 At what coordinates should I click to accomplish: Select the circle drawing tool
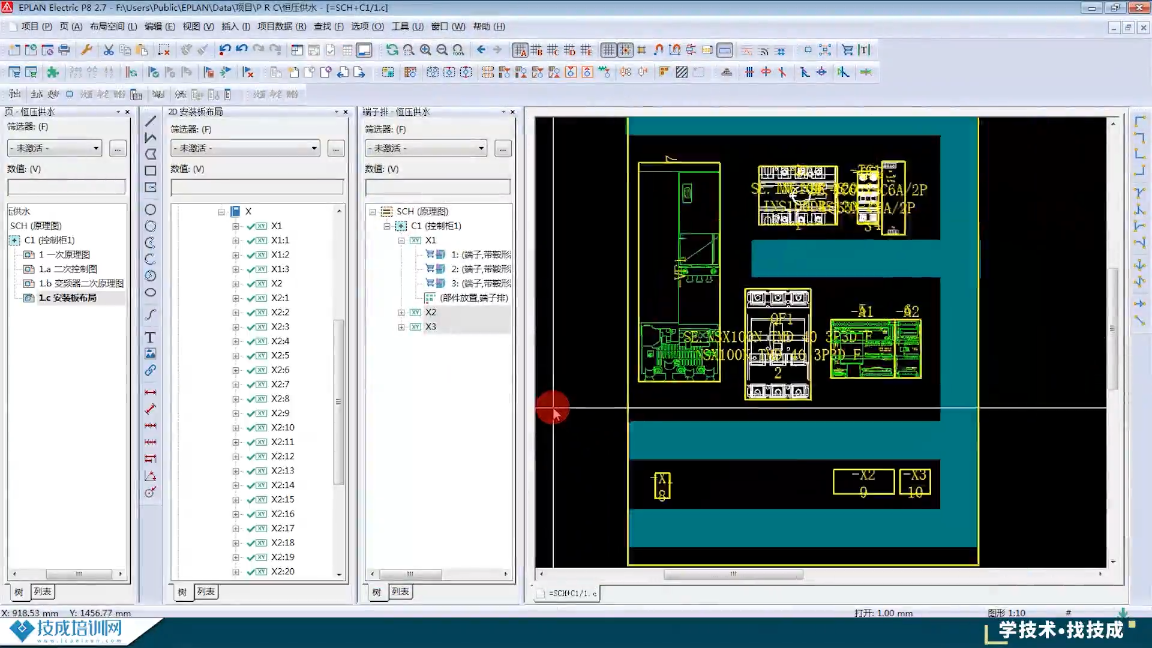click(151, 210)
